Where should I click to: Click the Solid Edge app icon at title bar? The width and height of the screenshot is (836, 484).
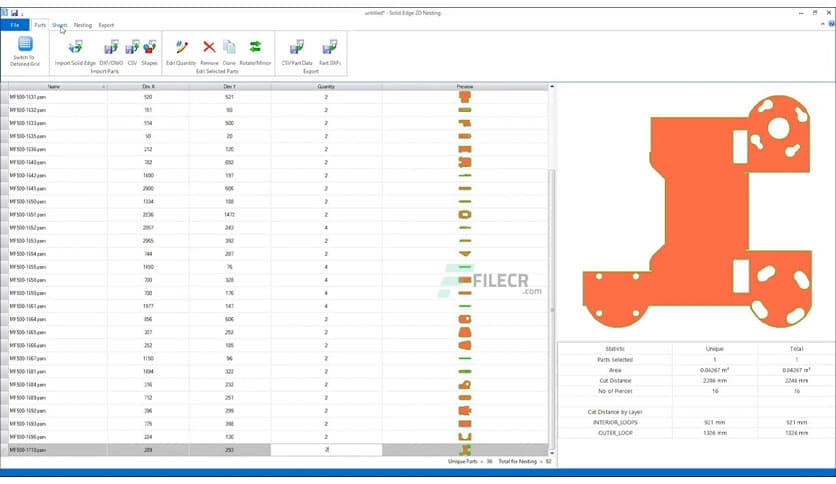click(x=4, y=13)
